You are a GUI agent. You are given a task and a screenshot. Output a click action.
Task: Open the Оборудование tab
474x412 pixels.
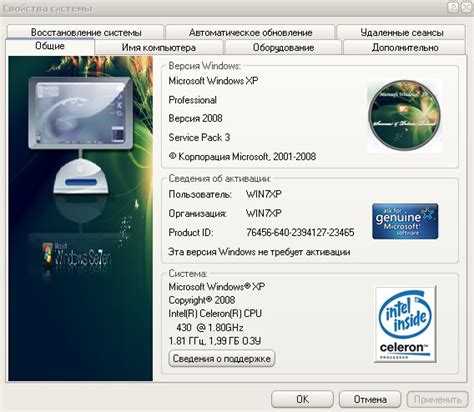pyautogui.click(x=283, y=47)
